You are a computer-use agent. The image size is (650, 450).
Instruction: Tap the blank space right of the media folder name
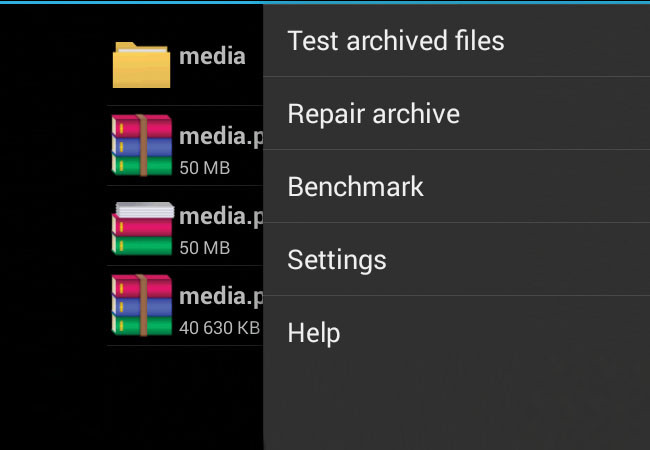click(x=255, y=56)
